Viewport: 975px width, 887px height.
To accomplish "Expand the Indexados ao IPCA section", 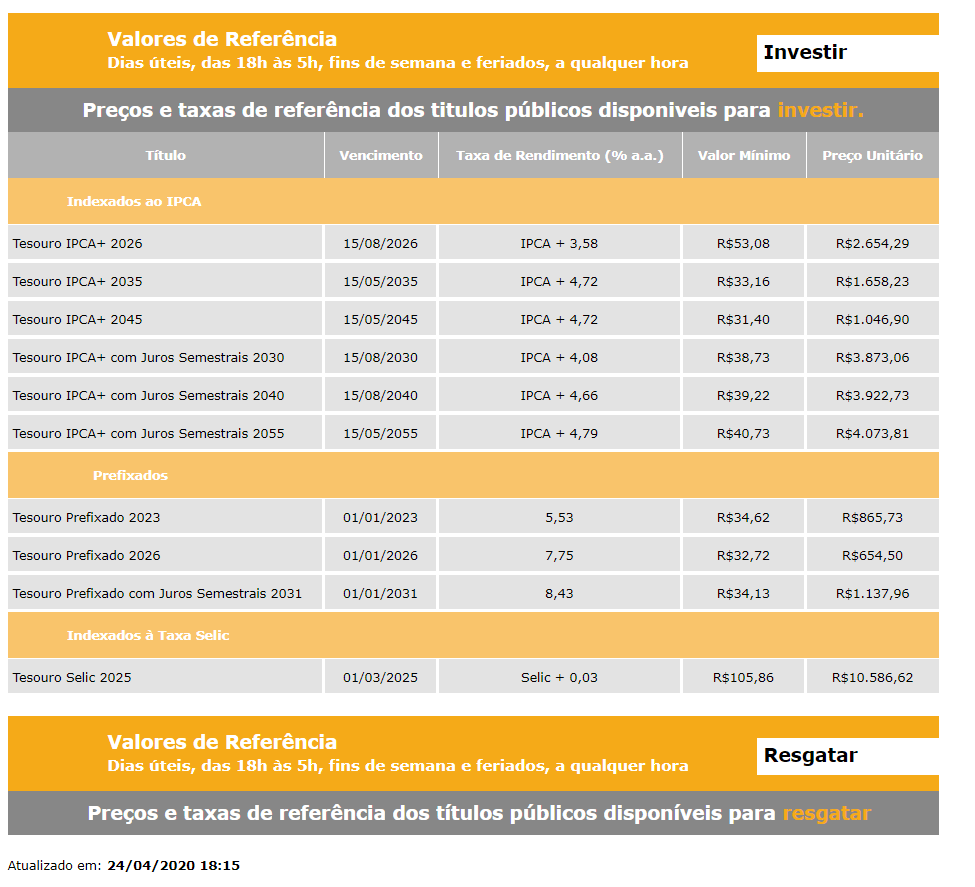I will point(134,202).
